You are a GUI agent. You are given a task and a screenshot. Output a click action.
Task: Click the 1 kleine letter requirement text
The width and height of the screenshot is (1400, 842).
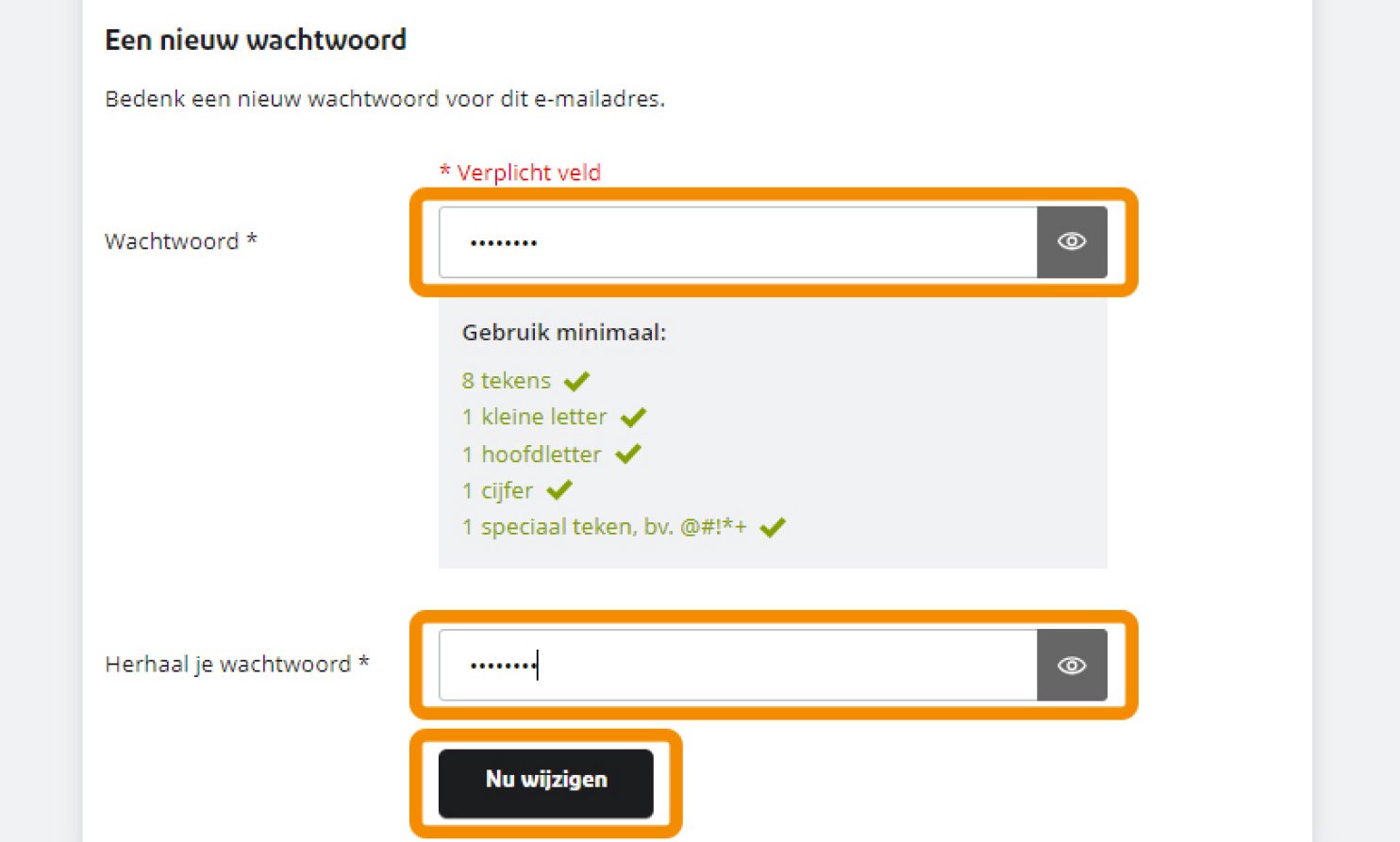click(535, 417)
